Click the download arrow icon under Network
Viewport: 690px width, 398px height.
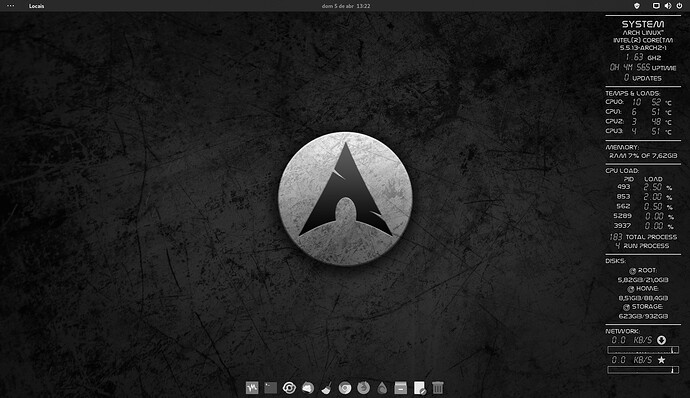[x=661, y=340]
